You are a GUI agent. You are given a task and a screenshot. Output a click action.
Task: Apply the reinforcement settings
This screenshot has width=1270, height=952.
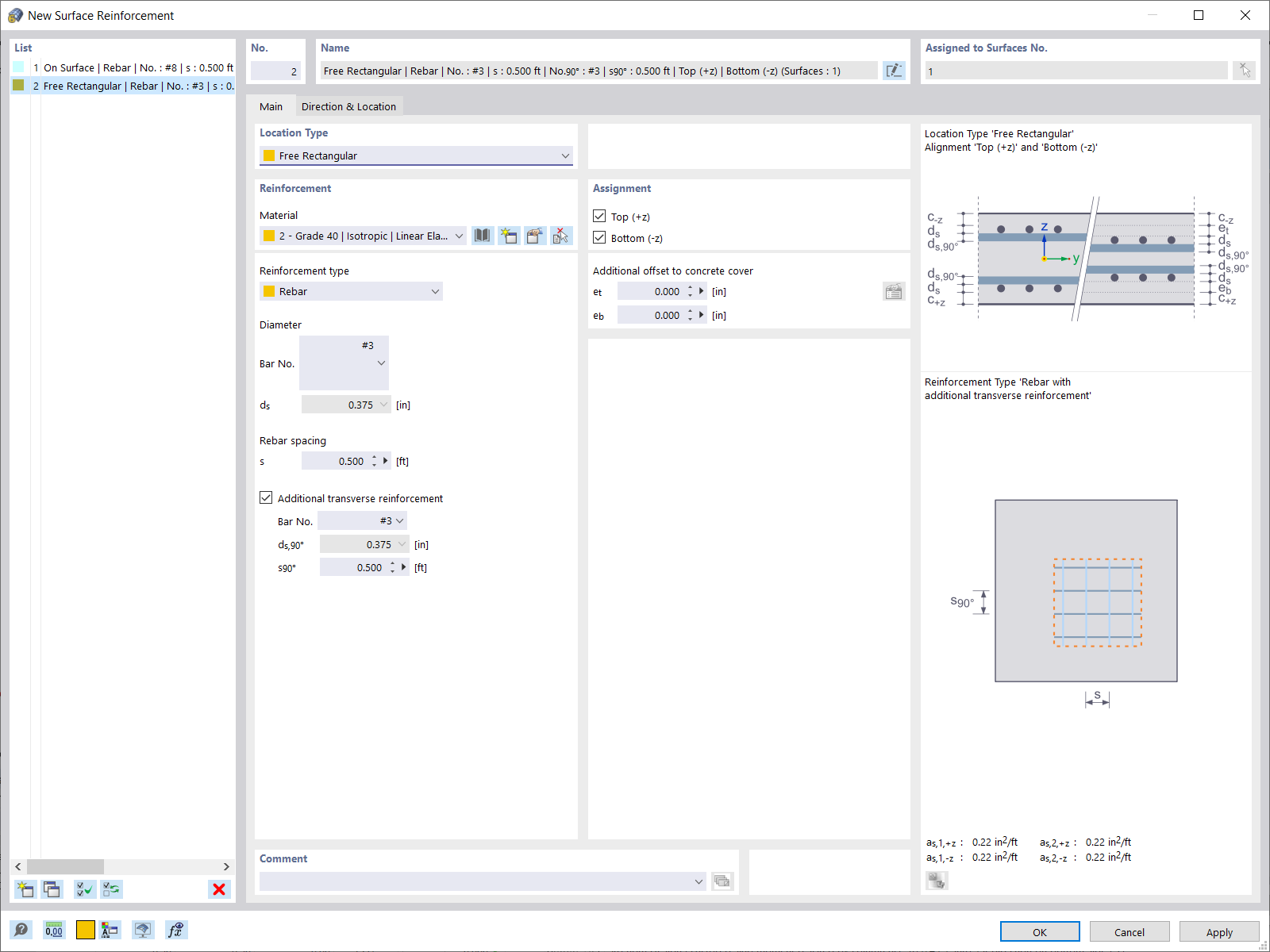pos(1218,932)
